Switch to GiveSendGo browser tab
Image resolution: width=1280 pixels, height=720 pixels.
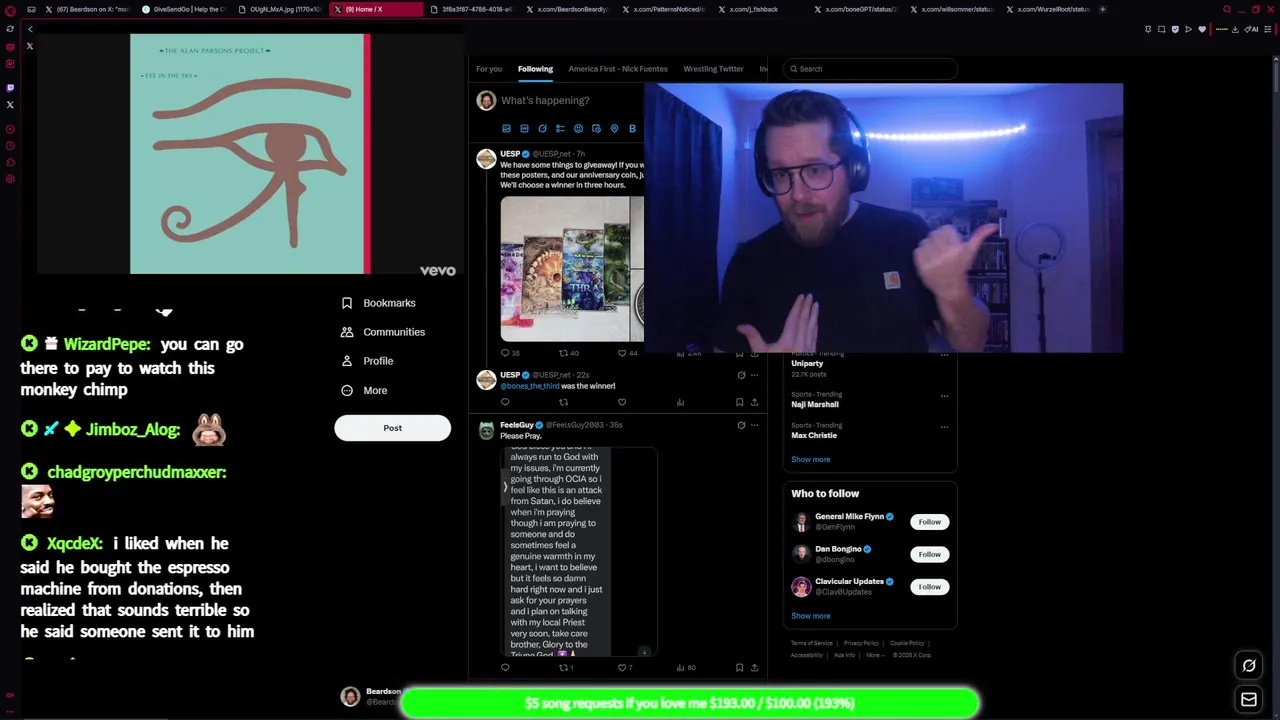pyautogui.click(x=184, y=9)
